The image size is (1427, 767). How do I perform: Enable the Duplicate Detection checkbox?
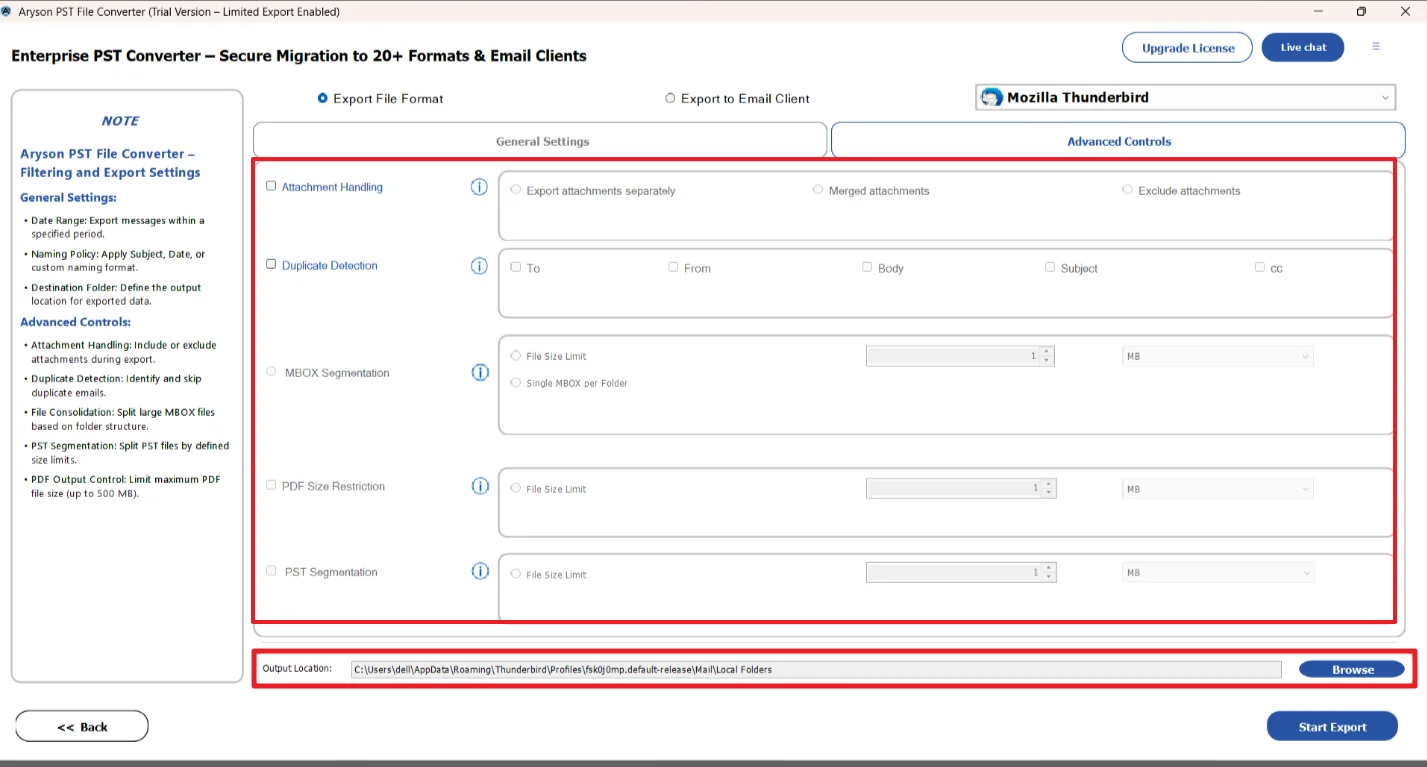pos(271,264)
